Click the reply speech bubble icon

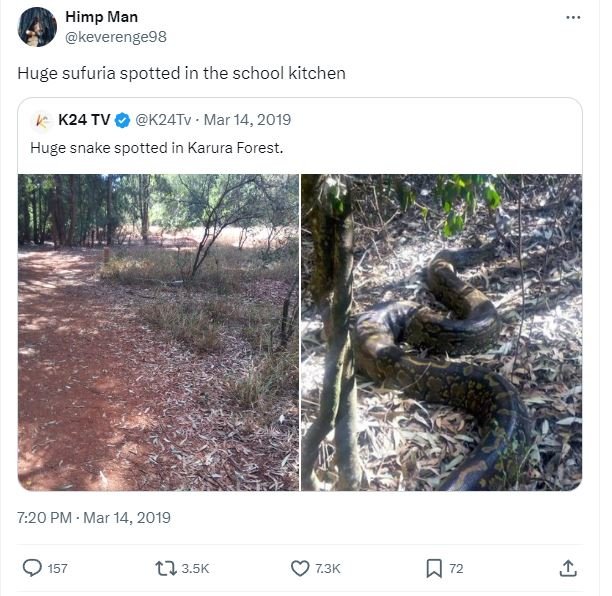pyautogui.click(x=33, y=568)
